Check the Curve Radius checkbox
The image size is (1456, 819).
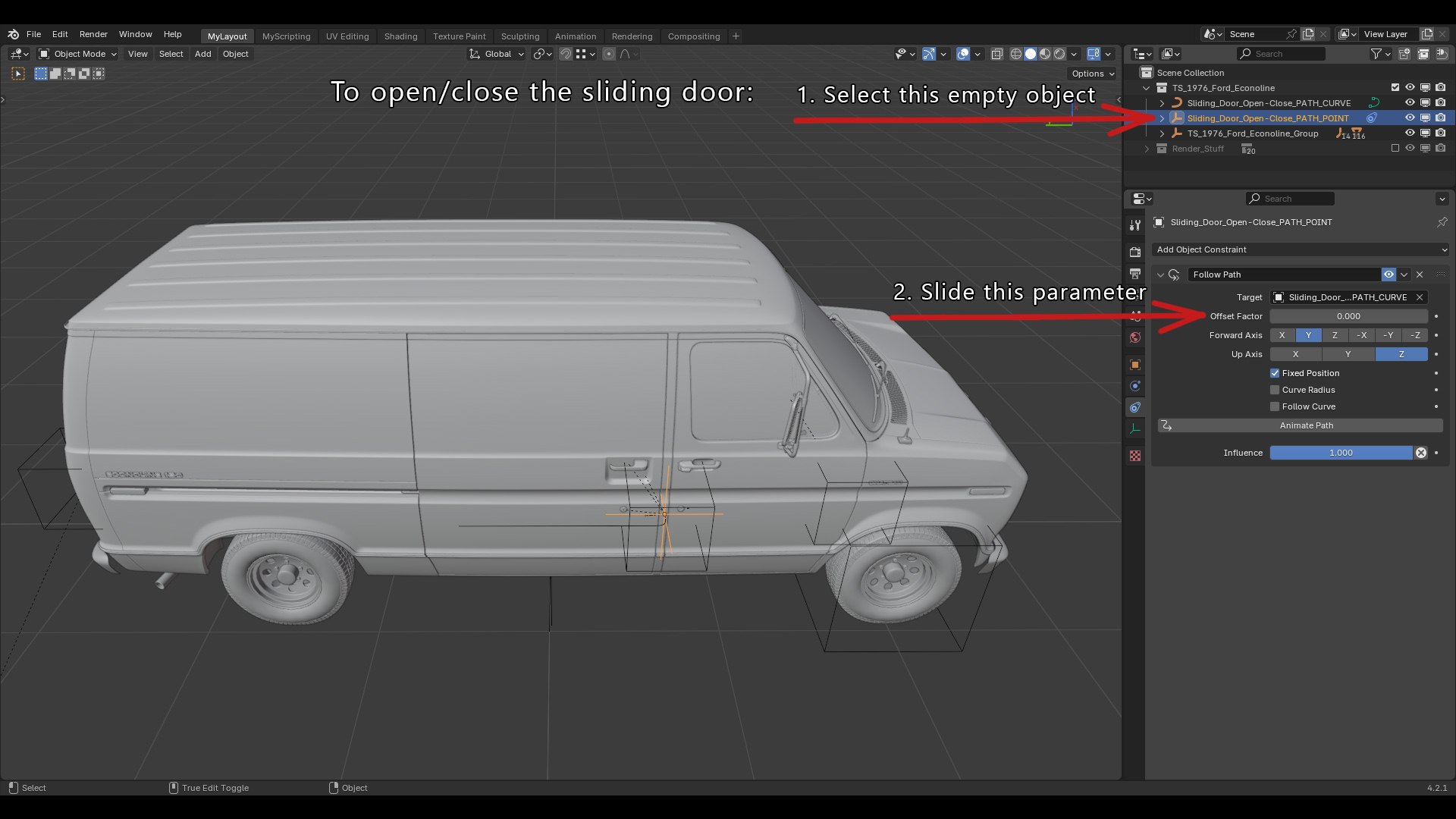[x=1275, y=390]
